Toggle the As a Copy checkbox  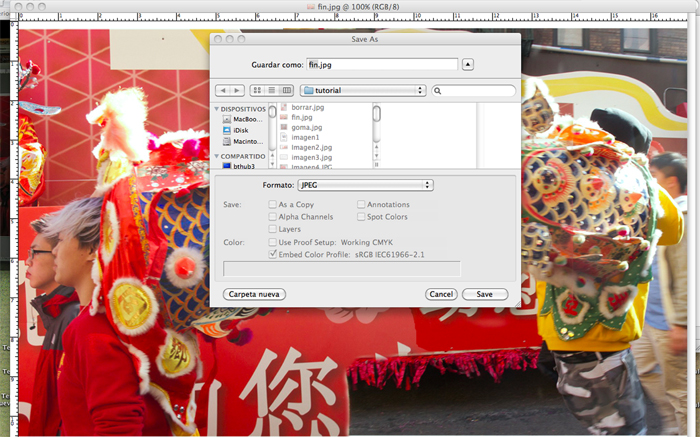272,204
